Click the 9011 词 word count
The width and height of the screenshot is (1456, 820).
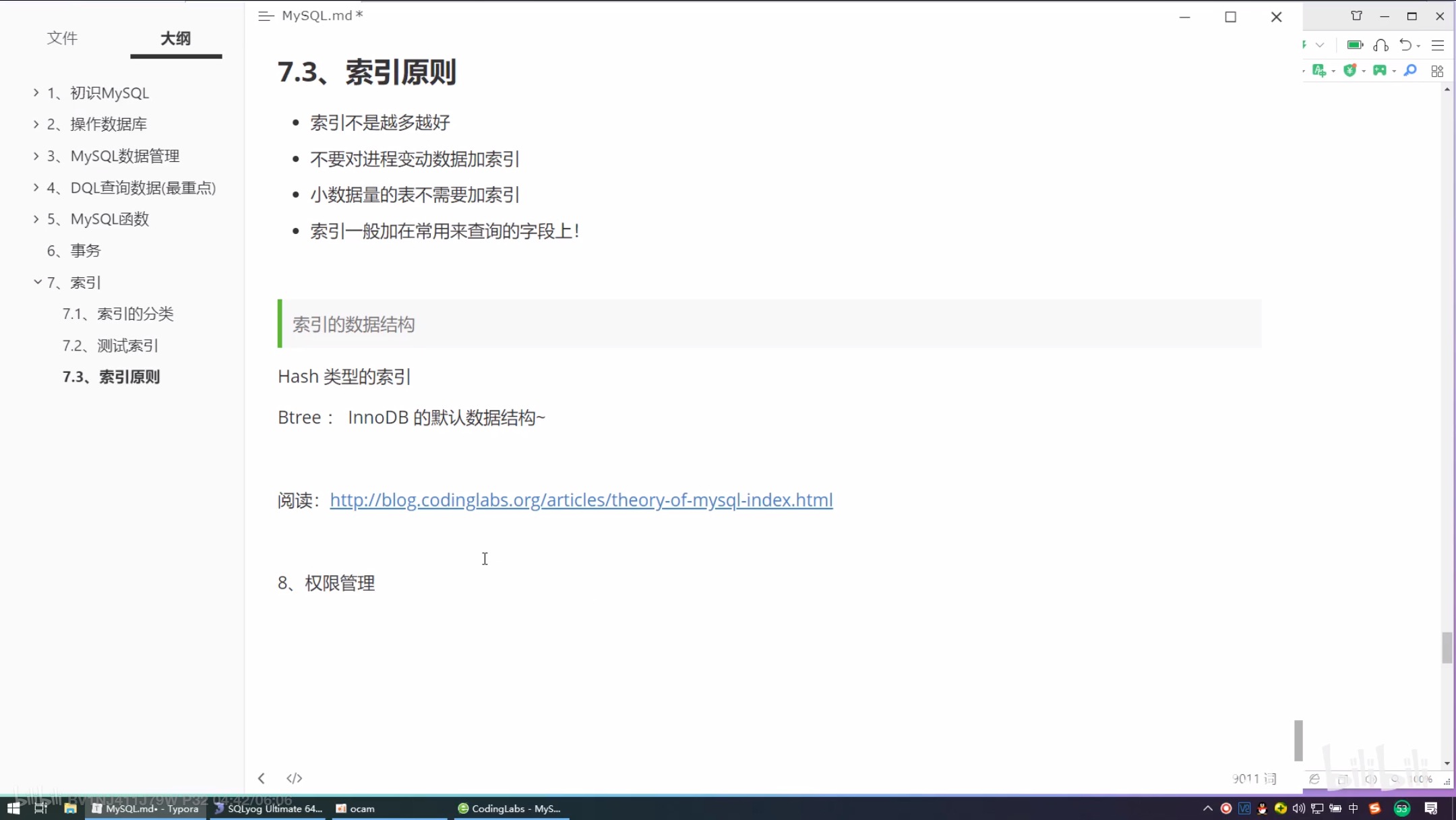tap(1254, 779)
